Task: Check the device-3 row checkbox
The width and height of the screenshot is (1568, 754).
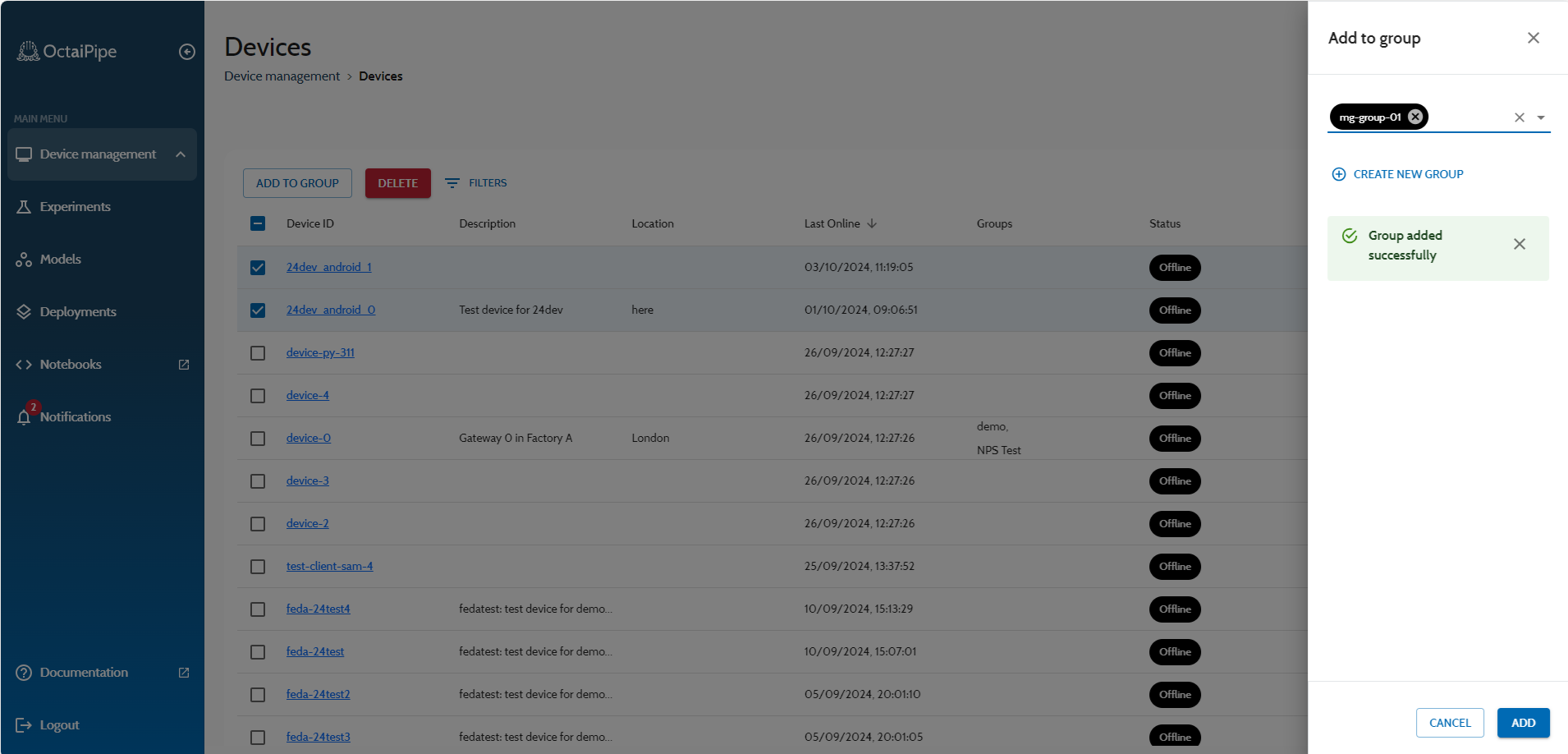Action: pyautogui.click(x=258, y=481)
